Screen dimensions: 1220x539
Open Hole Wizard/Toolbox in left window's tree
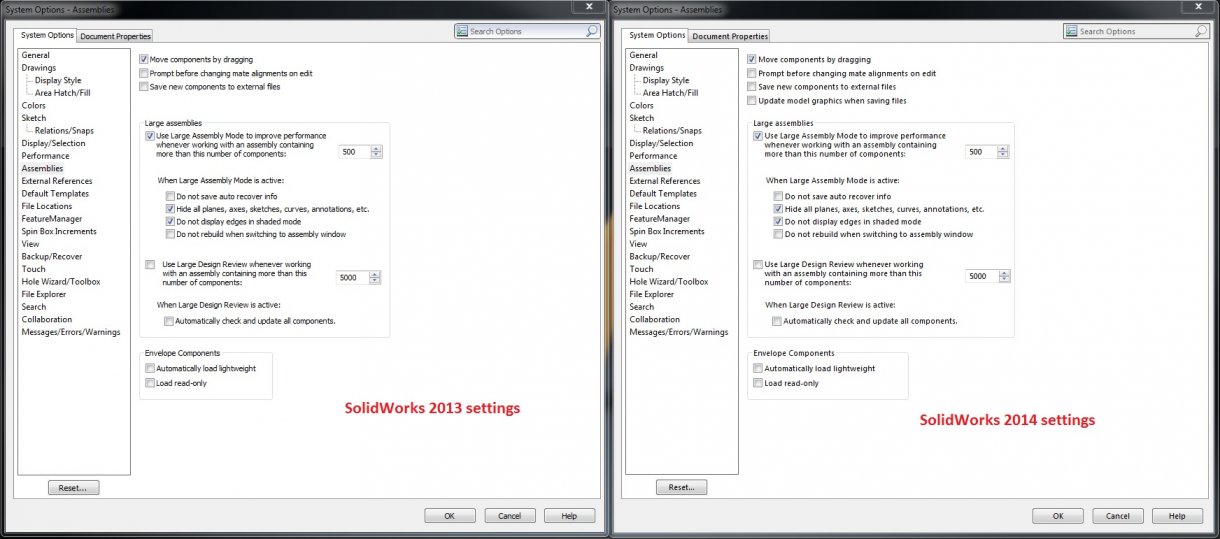point(61,282)
